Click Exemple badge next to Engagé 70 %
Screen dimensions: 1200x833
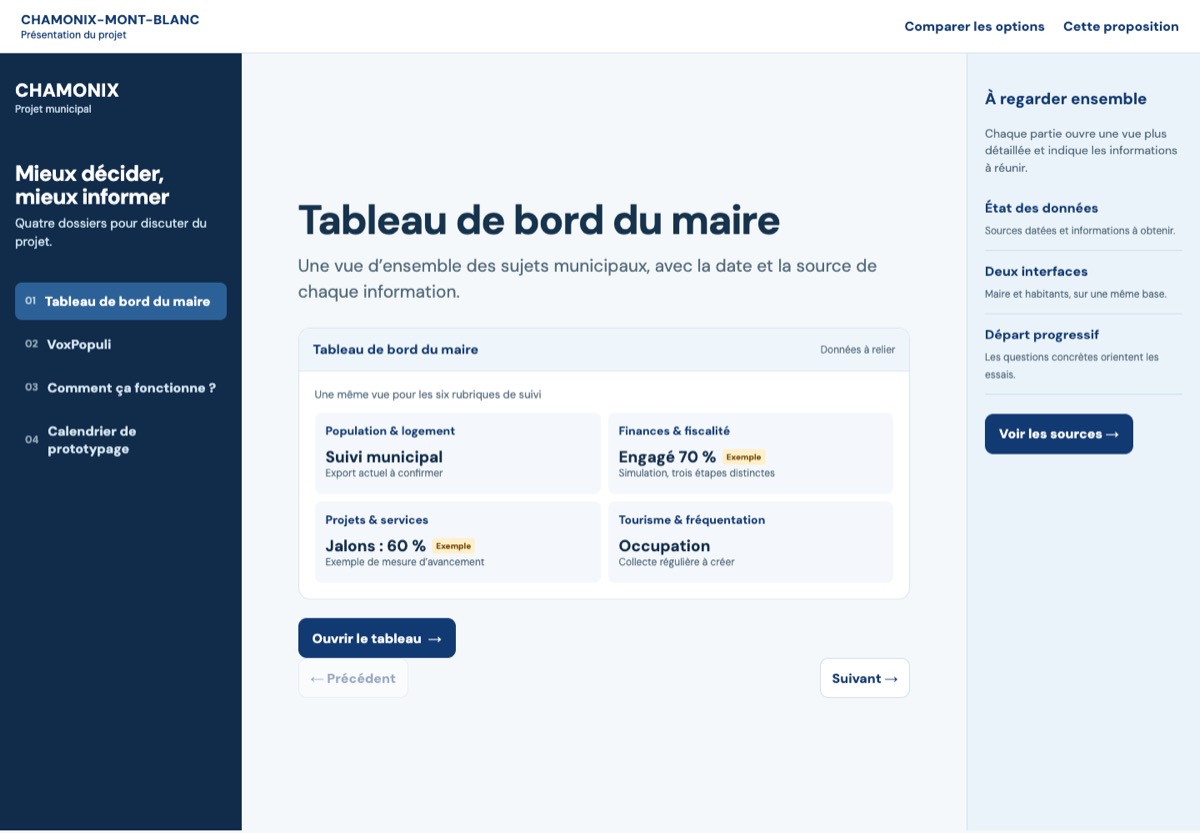click(744, 457)
